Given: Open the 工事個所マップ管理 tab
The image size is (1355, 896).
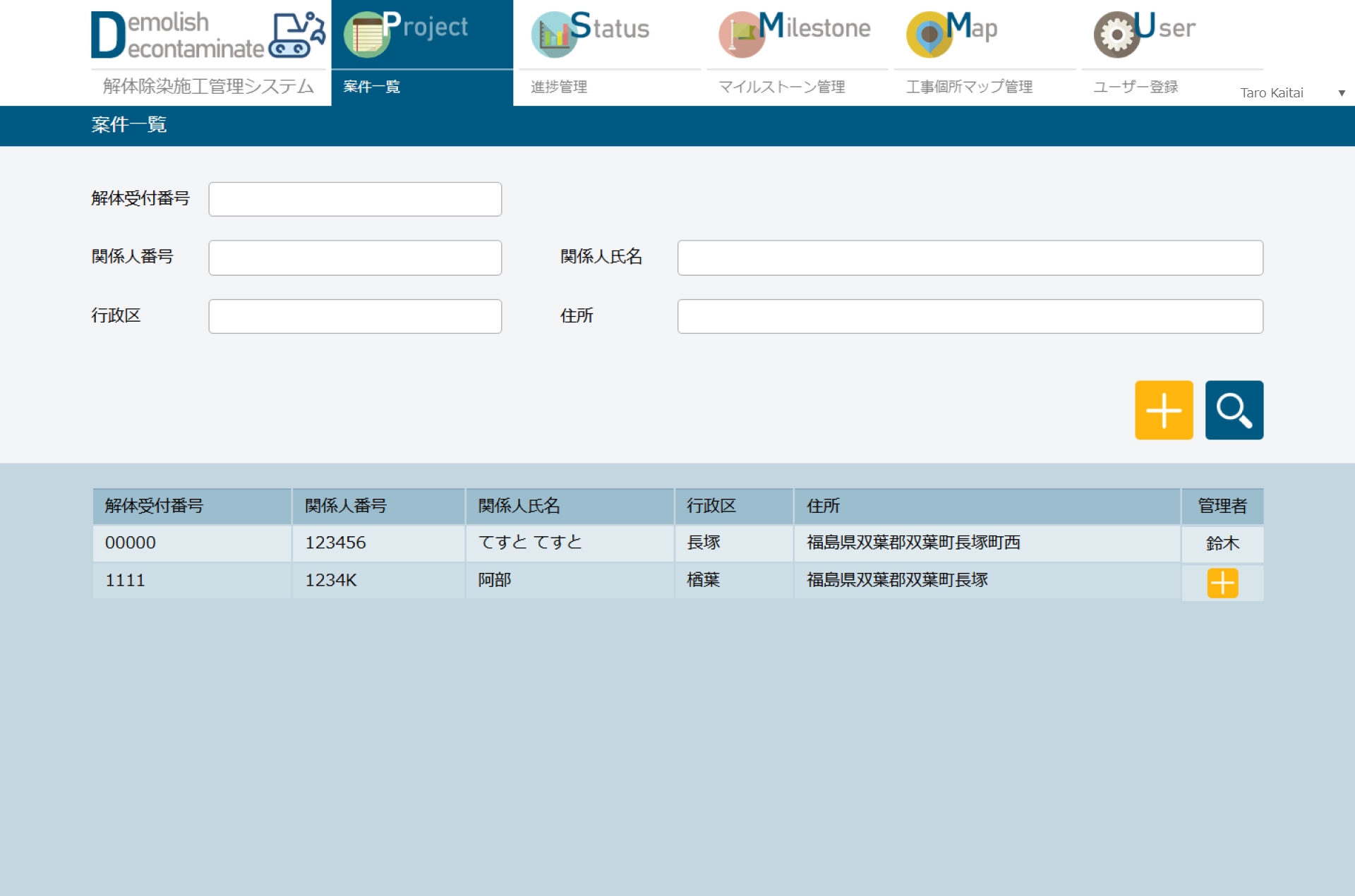Looking at the screenshot, I should [969, 87].
